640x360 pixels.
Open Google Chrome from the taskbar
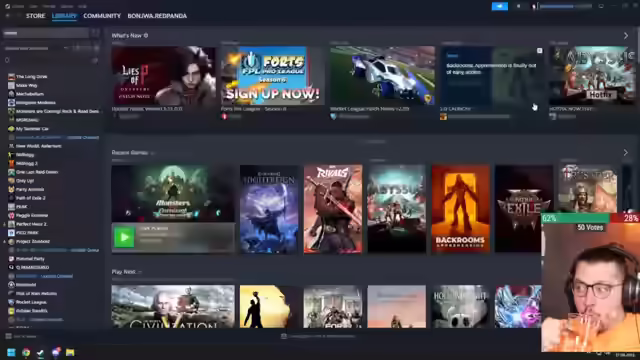(x=26, y=352)
